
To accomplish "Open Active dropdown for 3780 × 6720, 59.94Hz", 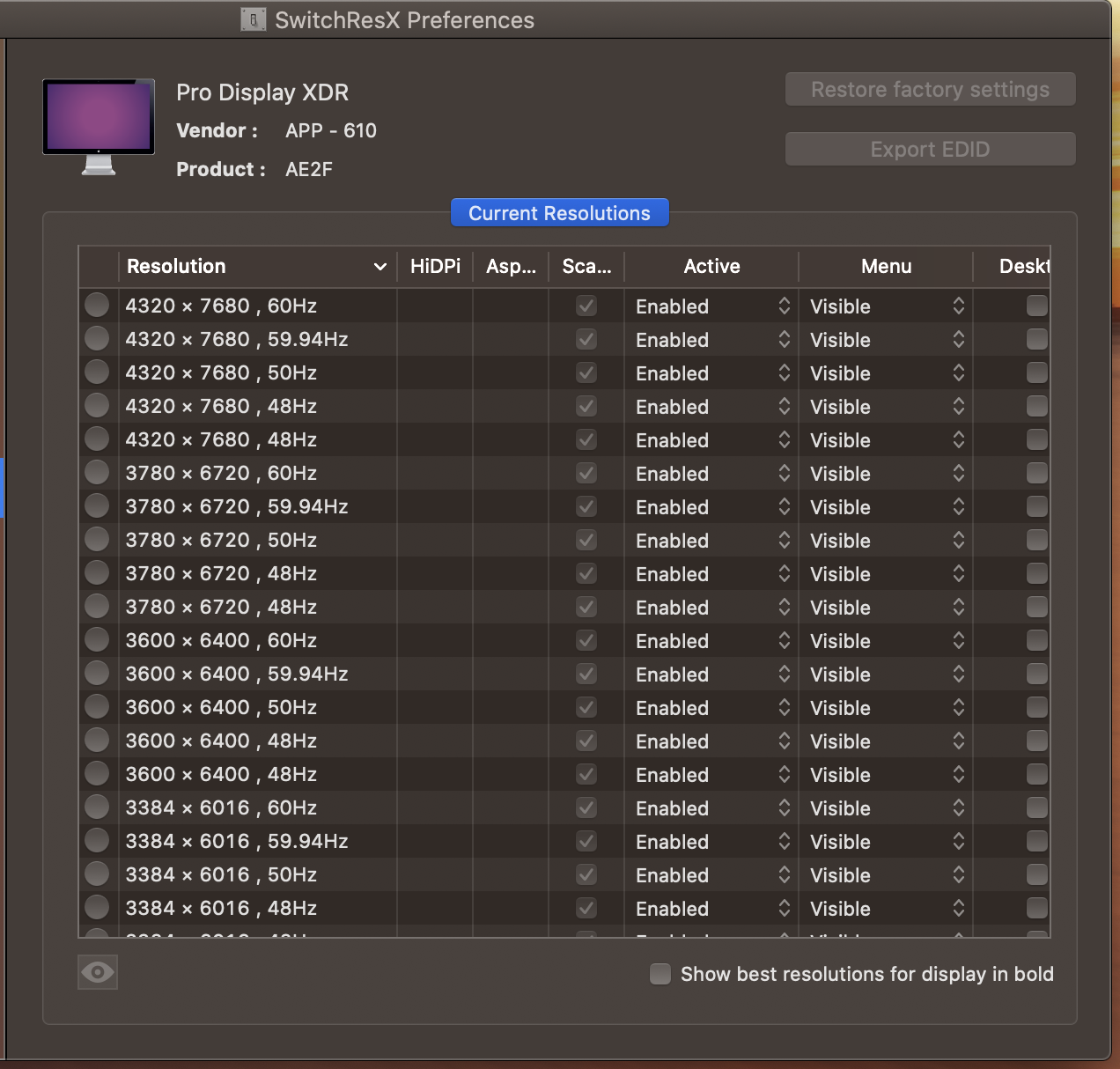I will (711, 506).
